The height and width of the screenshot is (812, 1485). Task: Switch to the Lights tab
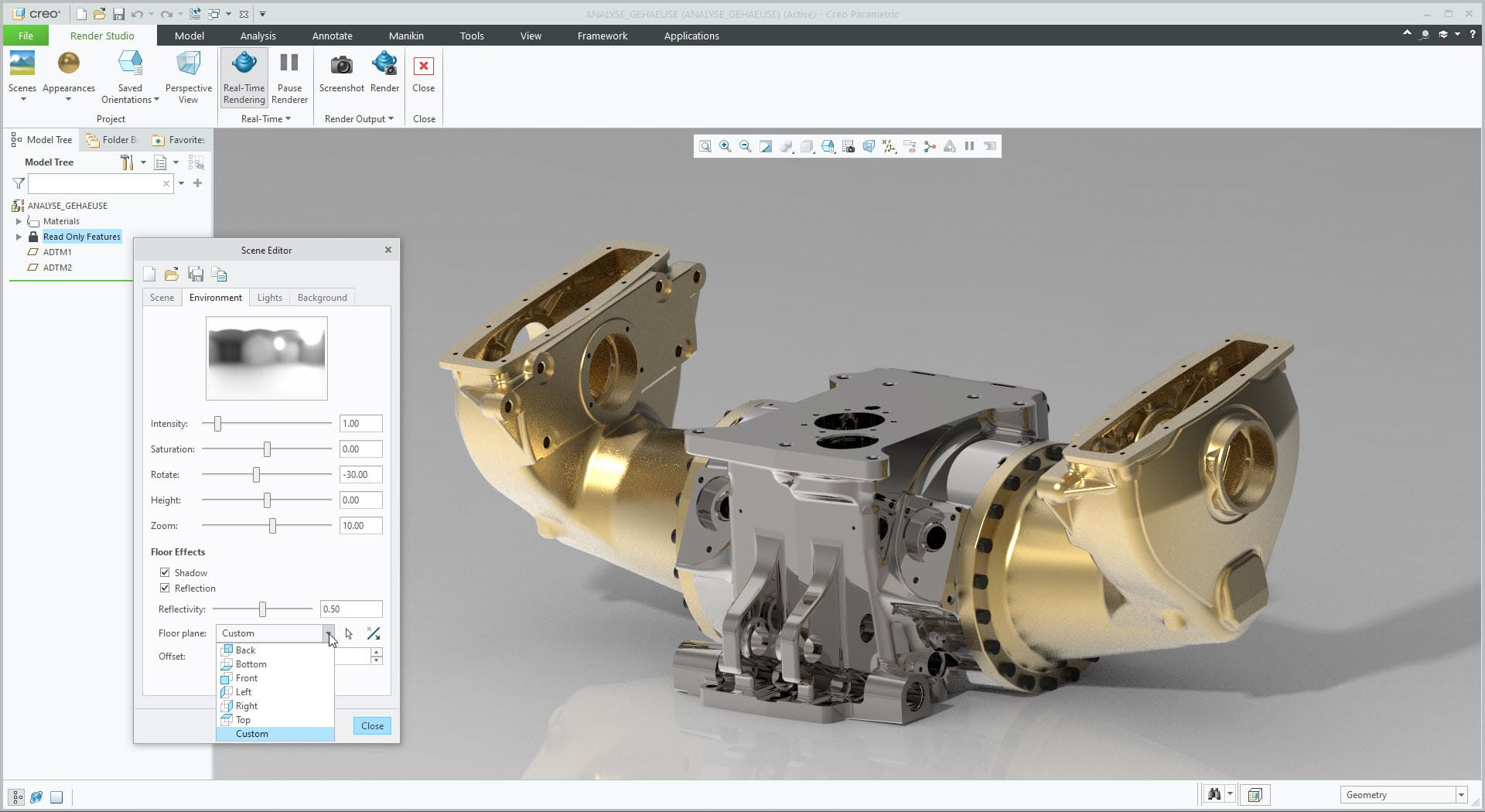pyautogui.click(x=269, y=298)
